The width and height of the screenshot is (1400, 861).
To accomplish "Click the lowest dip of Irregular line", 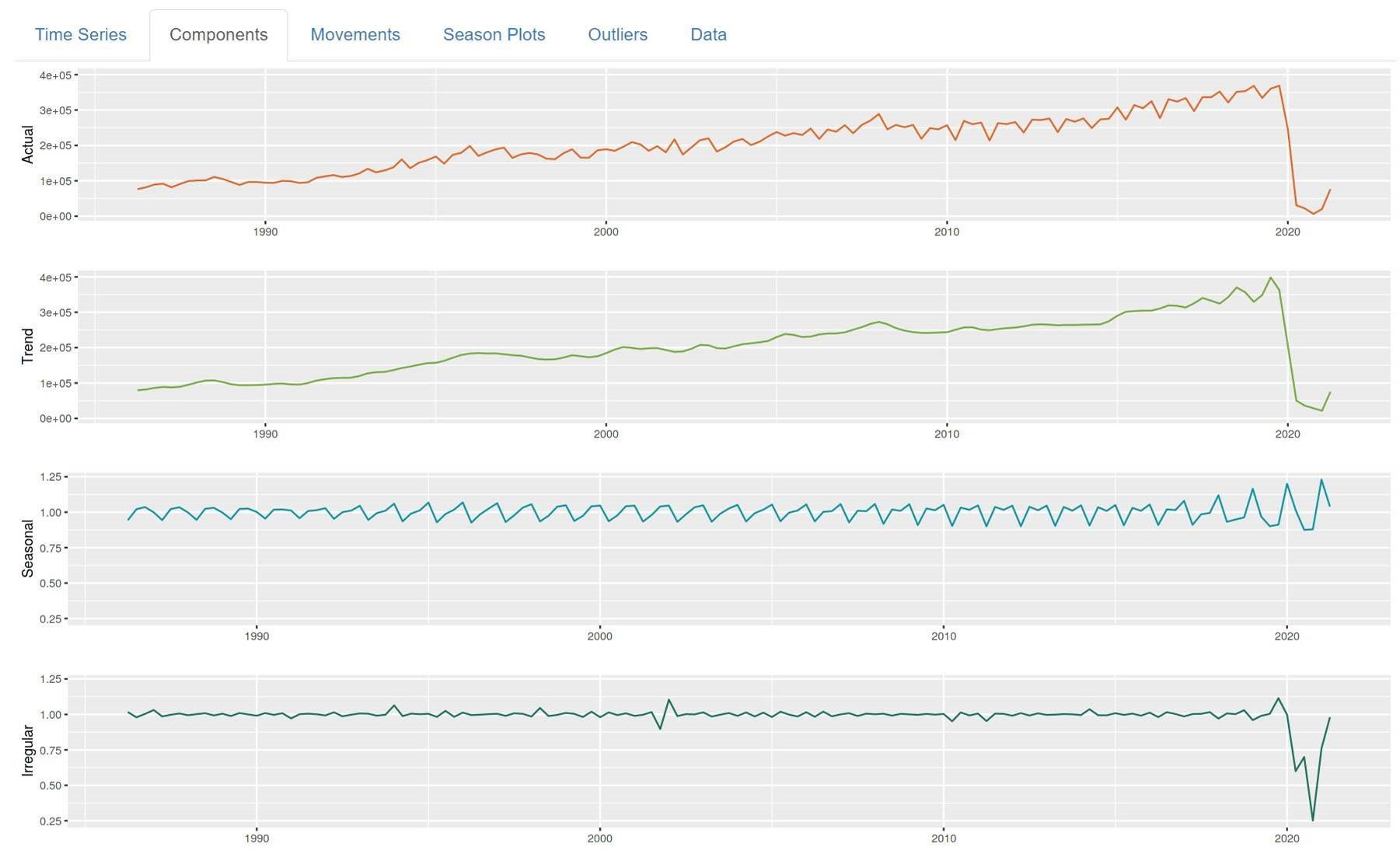I will point(1313,820).
